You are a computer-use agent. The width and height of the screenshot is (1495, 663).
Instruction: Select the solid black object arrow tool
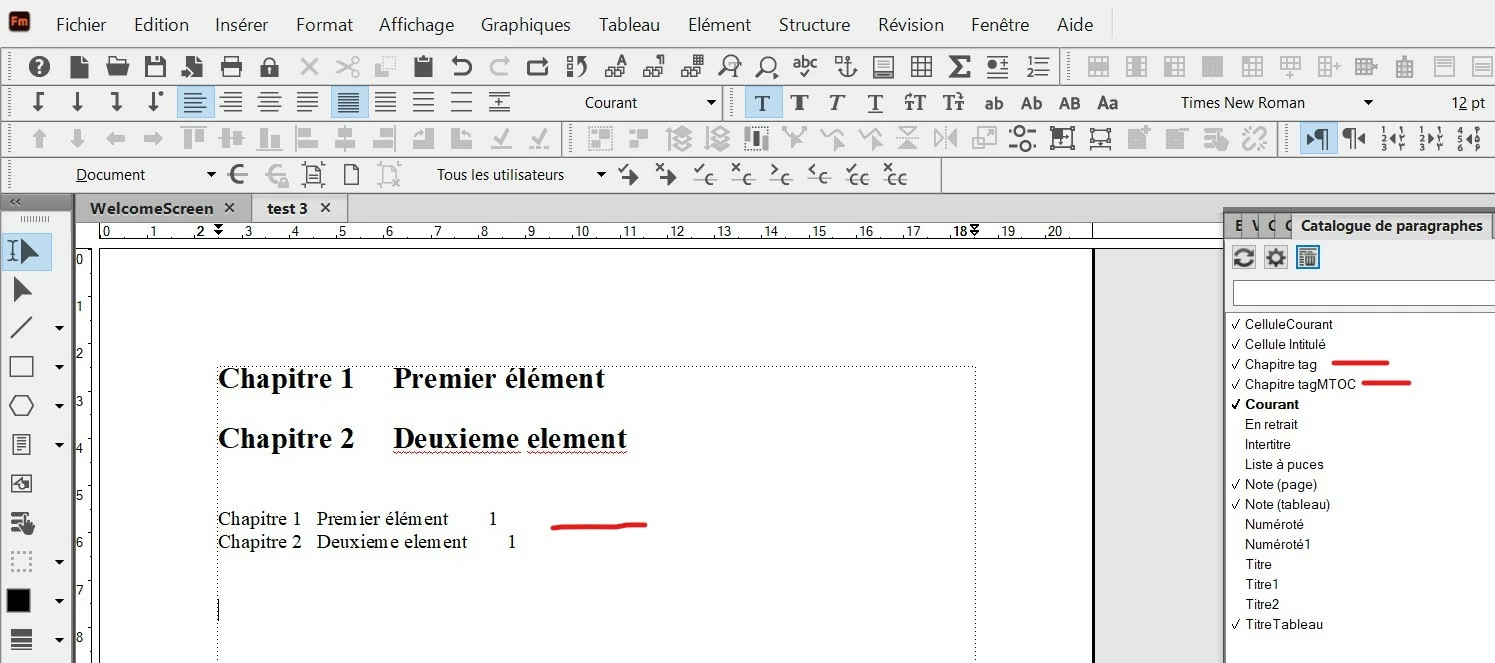click(22, 290)
